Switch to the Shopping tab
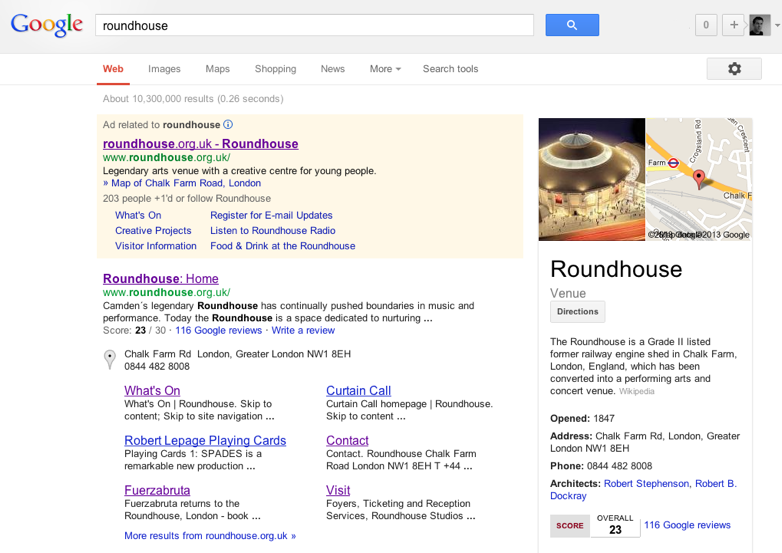The width and height of the screenshot is (782, 553). click(x=275, y=69)
